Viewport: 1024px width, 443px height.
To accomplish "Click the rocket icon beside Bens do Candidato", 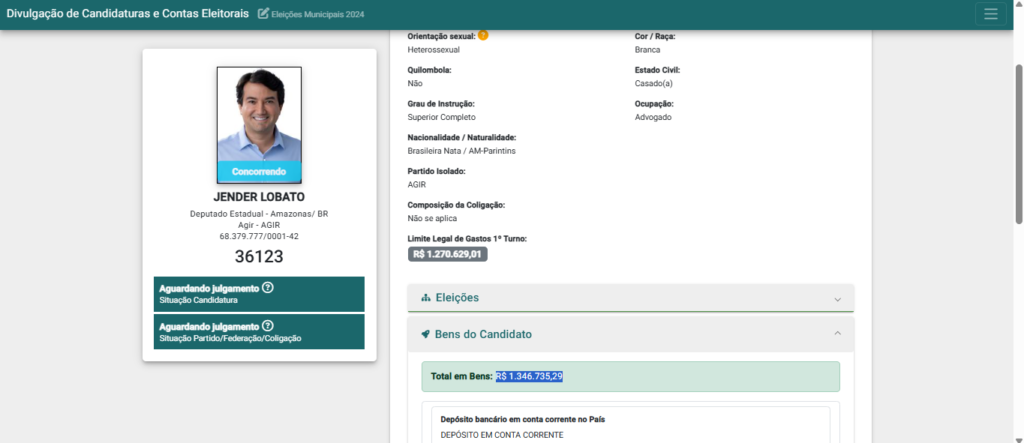I will pyautogui.click(x=426, y=335).
